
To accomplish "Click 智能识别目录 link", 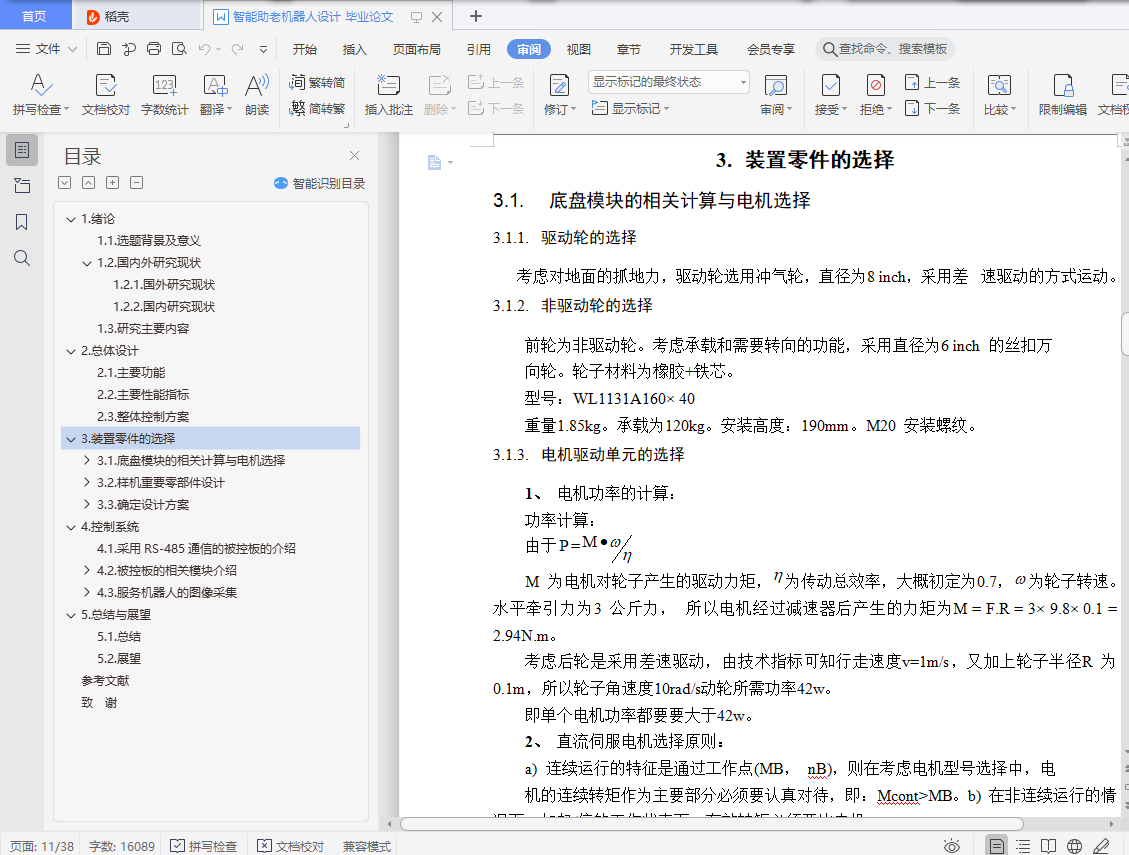I will (320, 183).
